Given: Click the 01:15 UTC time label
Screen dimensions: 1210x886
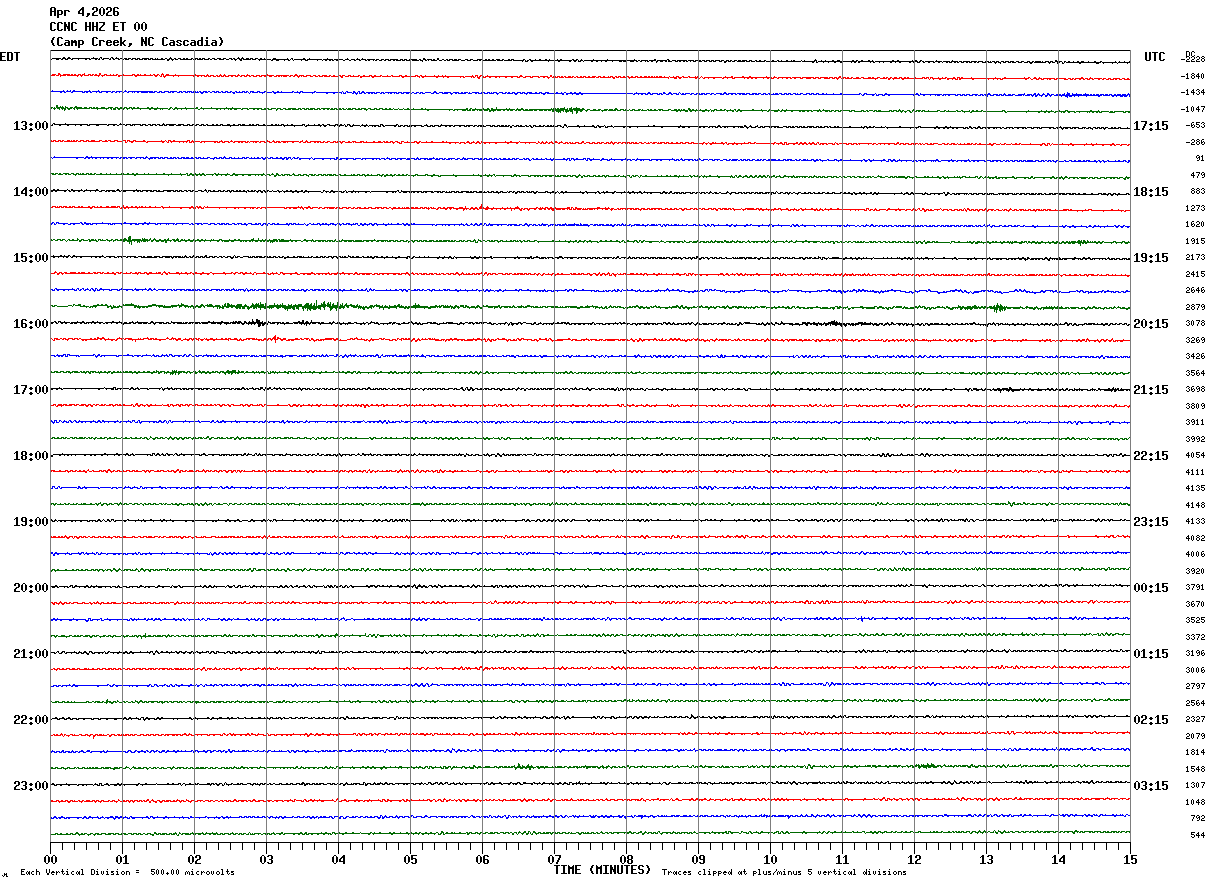Looking at the screenshot, I should (x=1150, y=654).
